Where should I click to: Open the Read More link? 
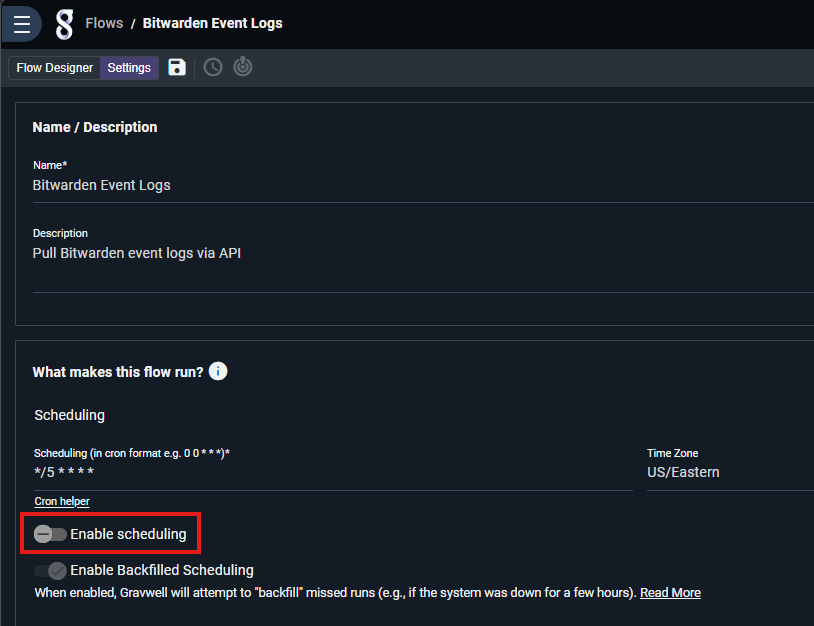click(x=670, y=593)
